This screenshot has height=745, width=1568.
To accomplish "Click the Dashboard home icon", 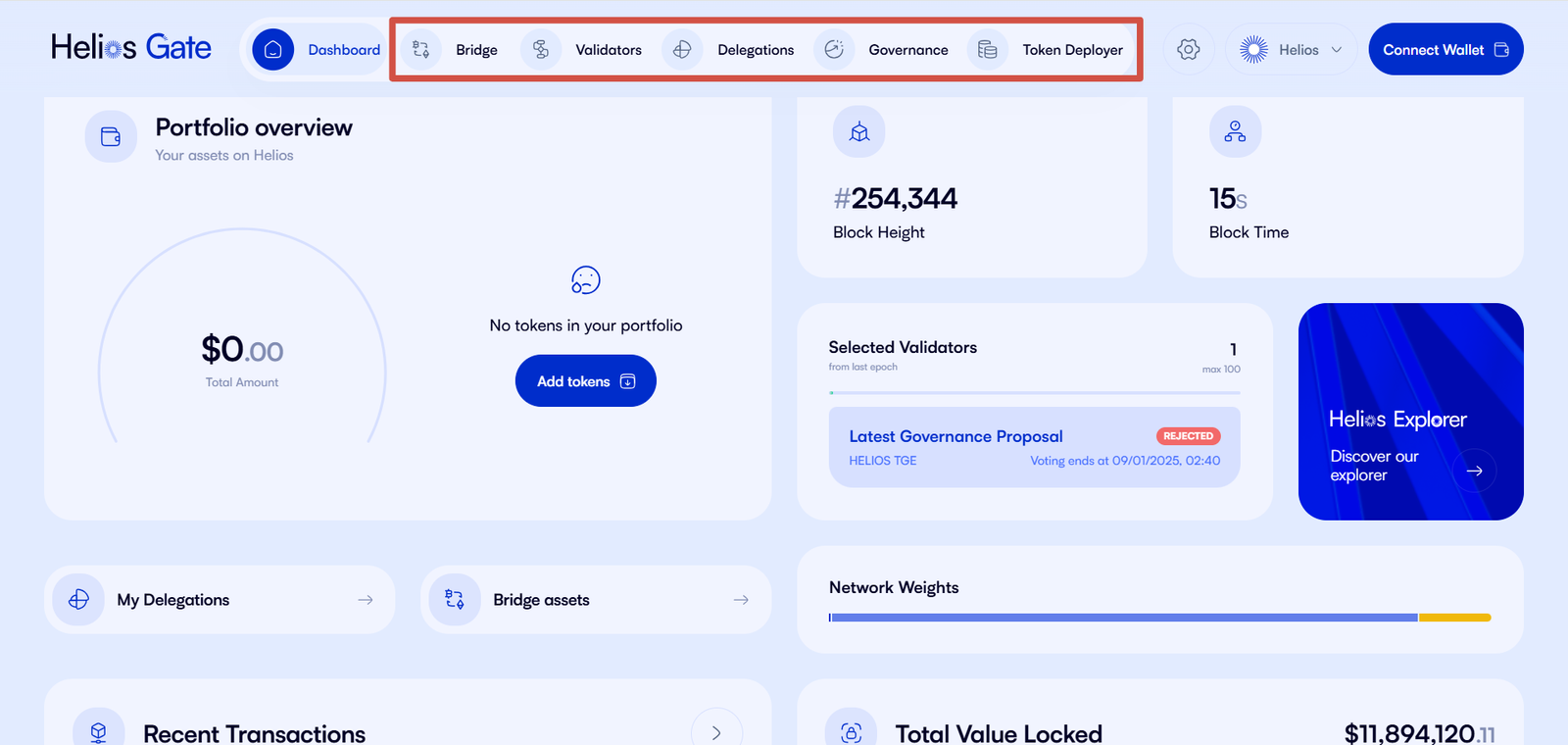I will click(x=272, y=50).
